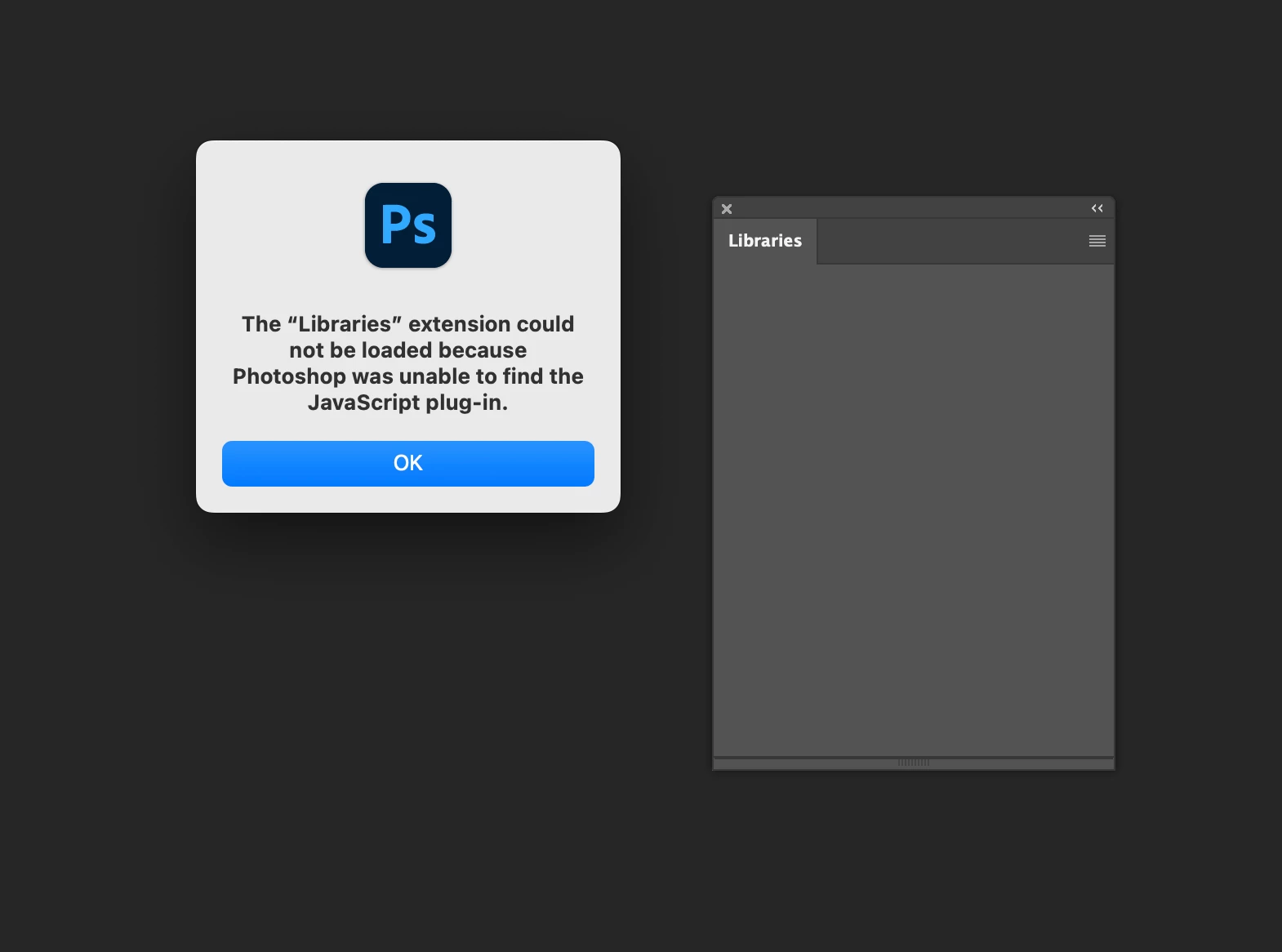This screenshot has width=1282, height=952.
Task: Click the error text "JavaScript plug-in."
Action: [x=408, y=403]
